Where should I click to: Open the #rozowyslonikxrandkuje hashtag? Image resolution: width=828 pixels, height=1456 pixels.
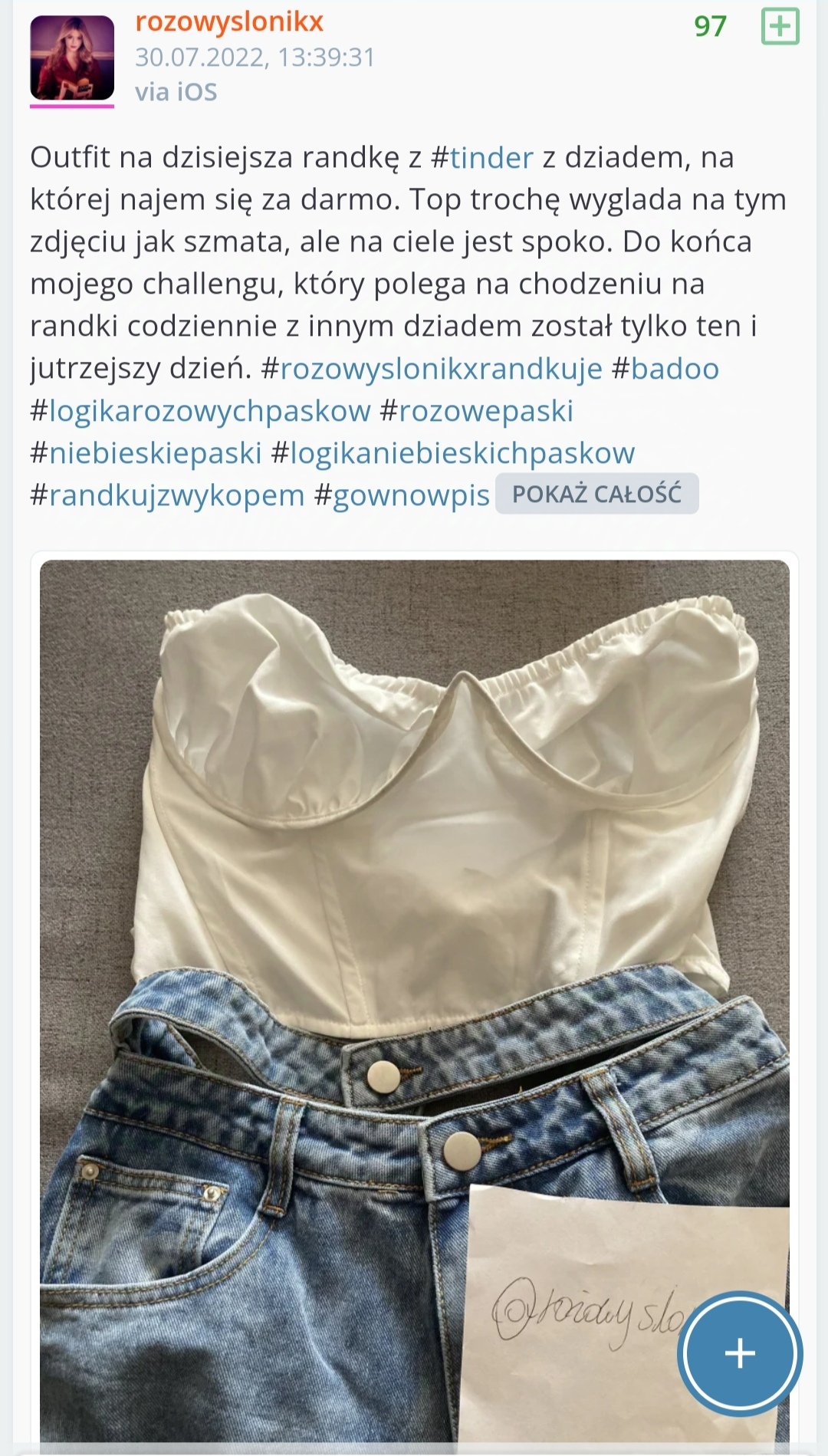tap(432, 369)
